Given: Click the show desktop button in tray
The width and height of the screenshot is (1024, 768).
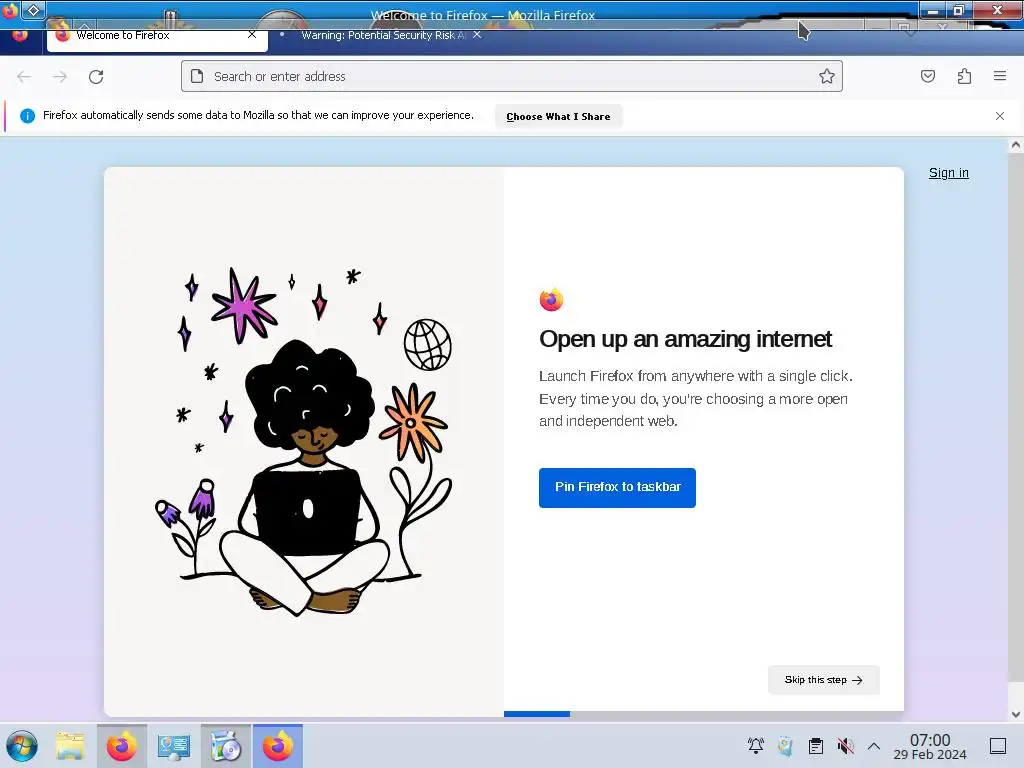Looking at the screenshot, I should [x=998, y=746].
